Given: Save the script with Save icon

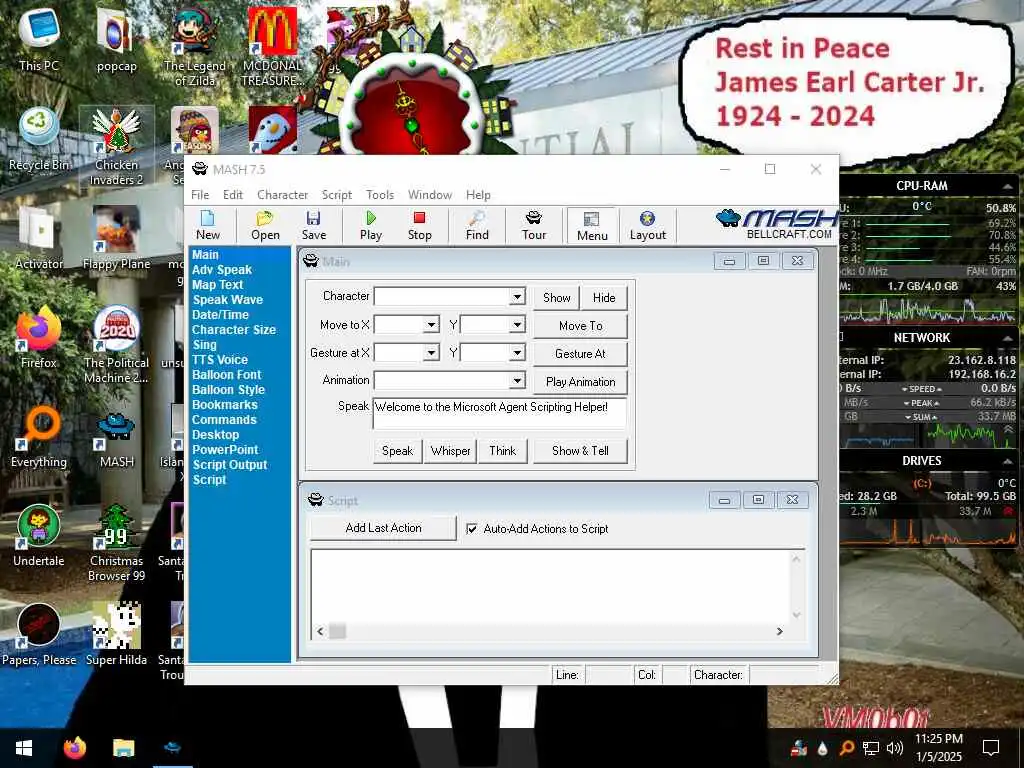Looking at the screenshot, I should click(313, 225).
